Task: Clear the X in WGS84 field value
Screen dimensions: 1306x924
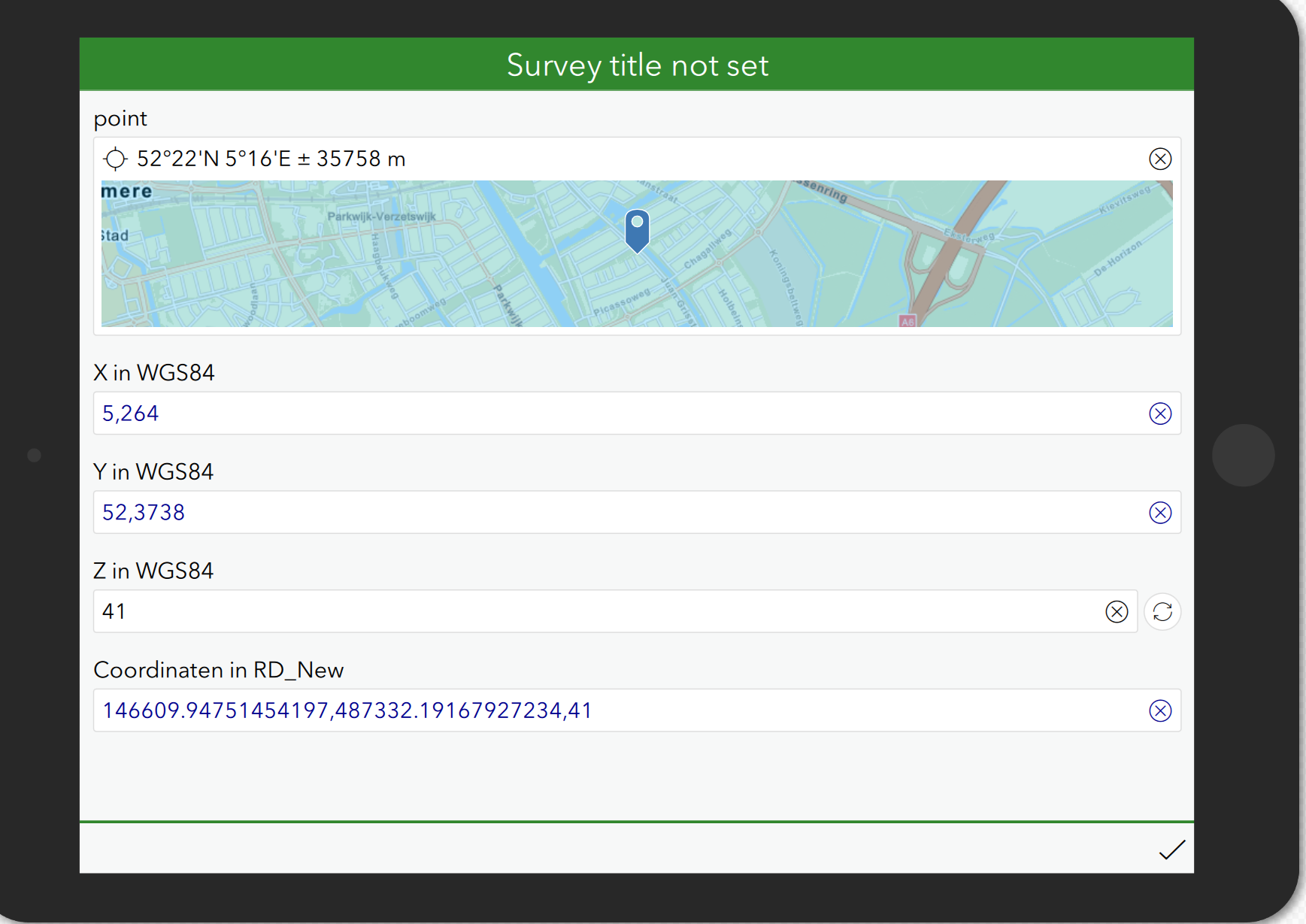Action: [x=1160, y=413]
